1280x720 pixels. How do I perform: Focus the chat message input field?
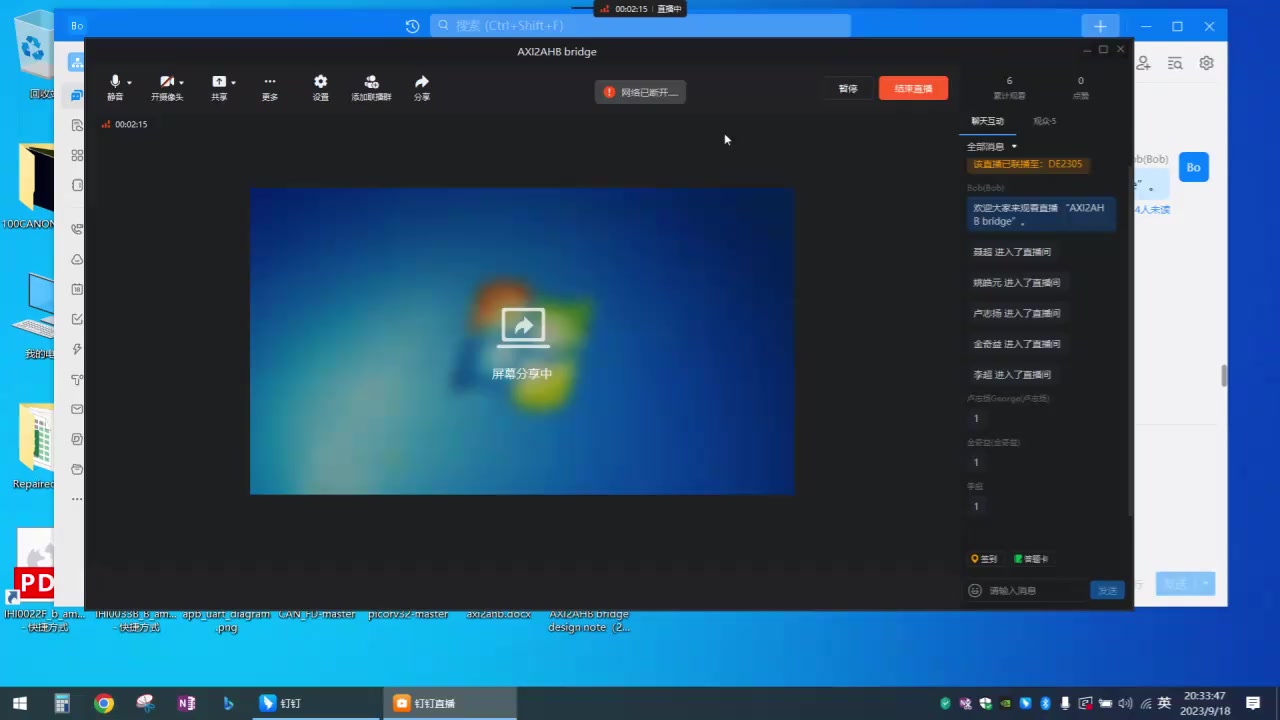(1036, 591)
